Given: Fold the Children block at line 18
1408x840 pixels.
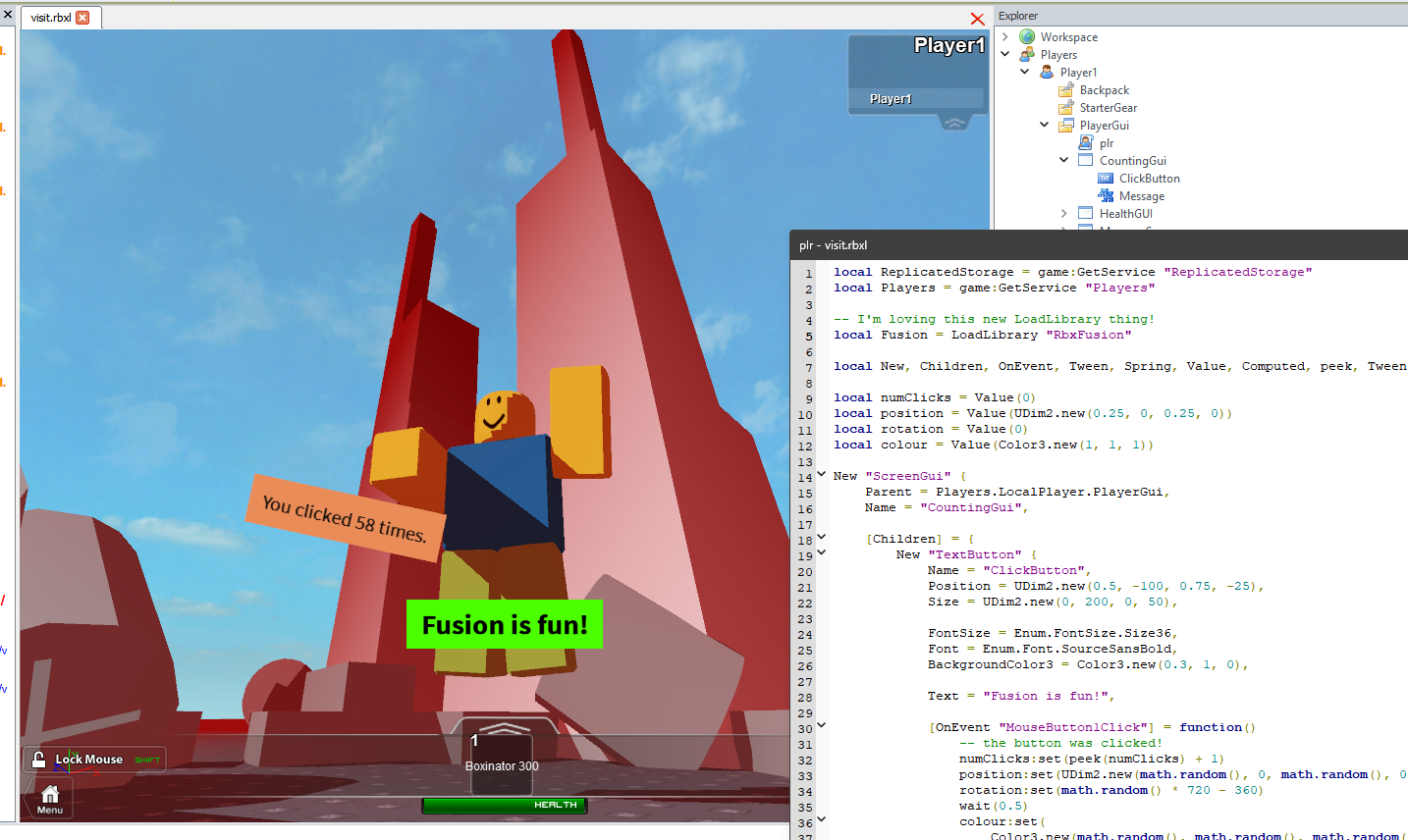Looking at the screenshot, I should point(822,538).
